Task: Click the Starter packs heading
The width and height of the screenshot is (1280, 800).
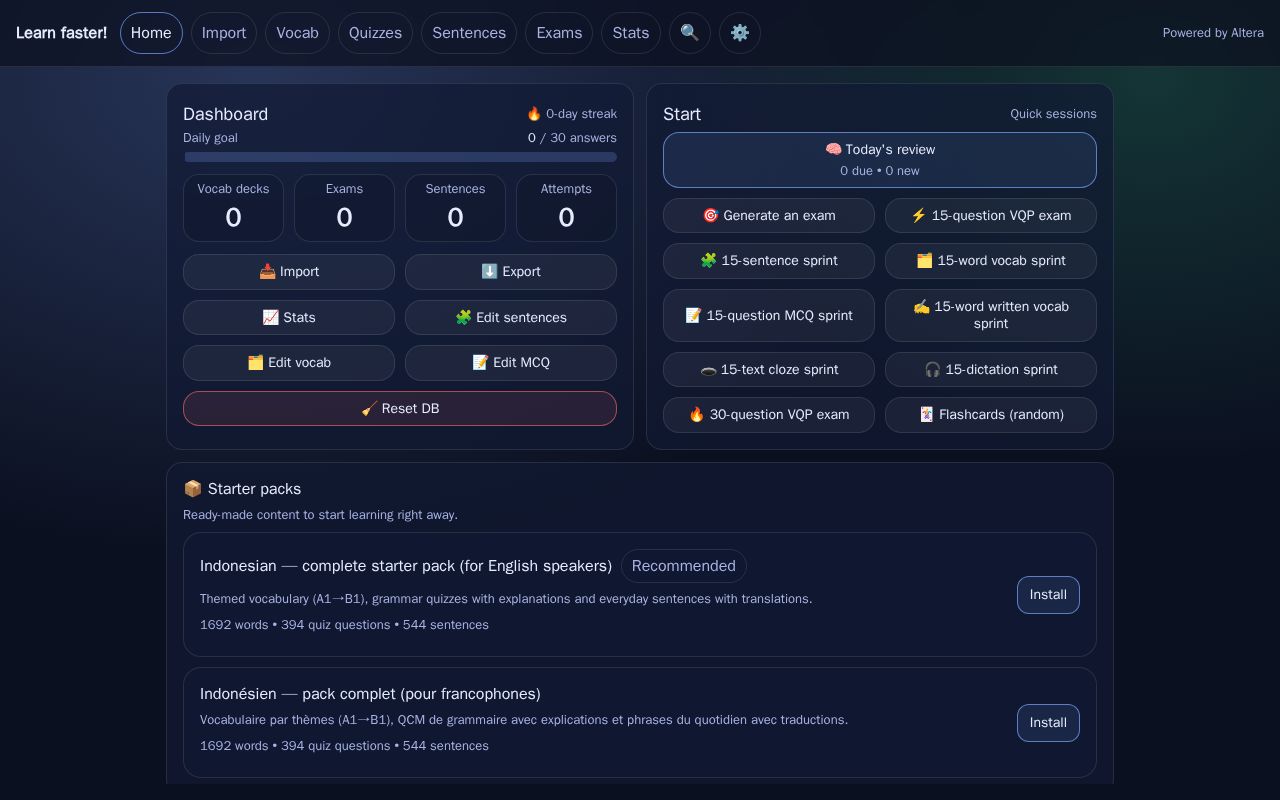Action: 242,489
